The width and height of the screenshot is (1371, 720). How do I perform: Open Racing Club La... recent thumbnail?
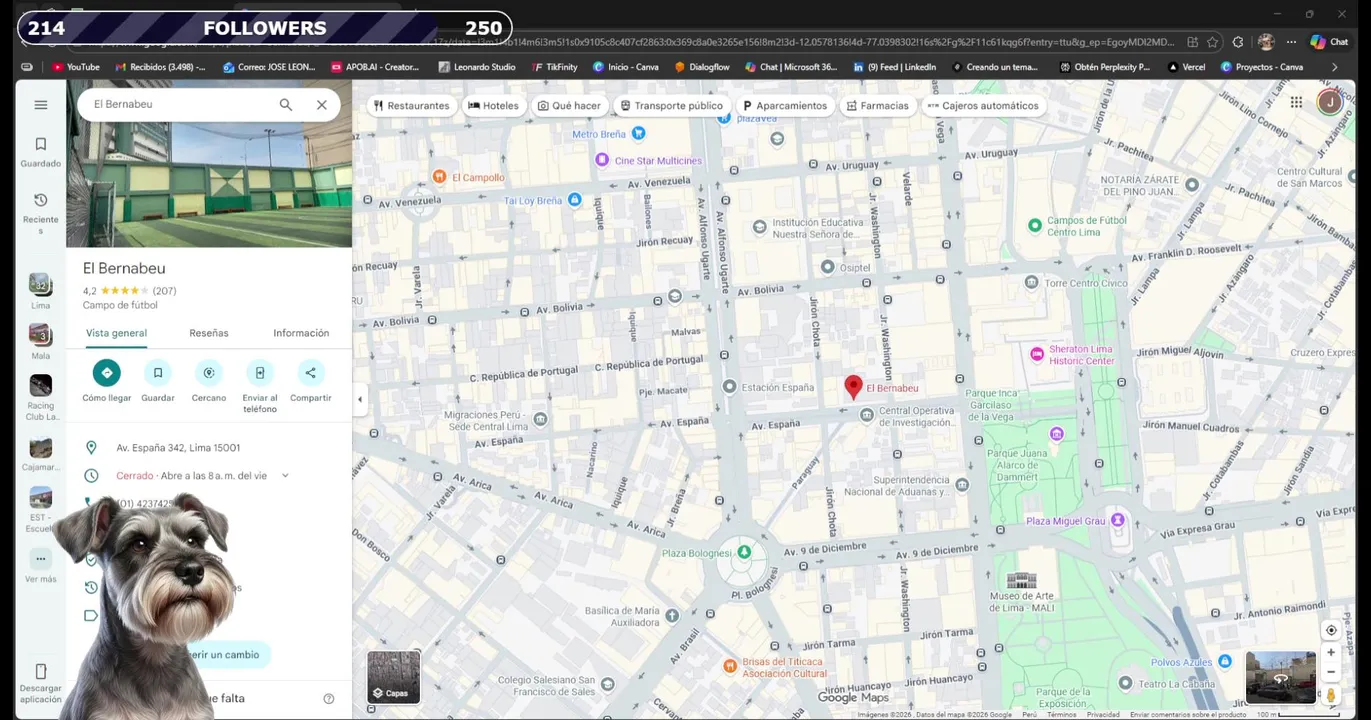point(40,385)
